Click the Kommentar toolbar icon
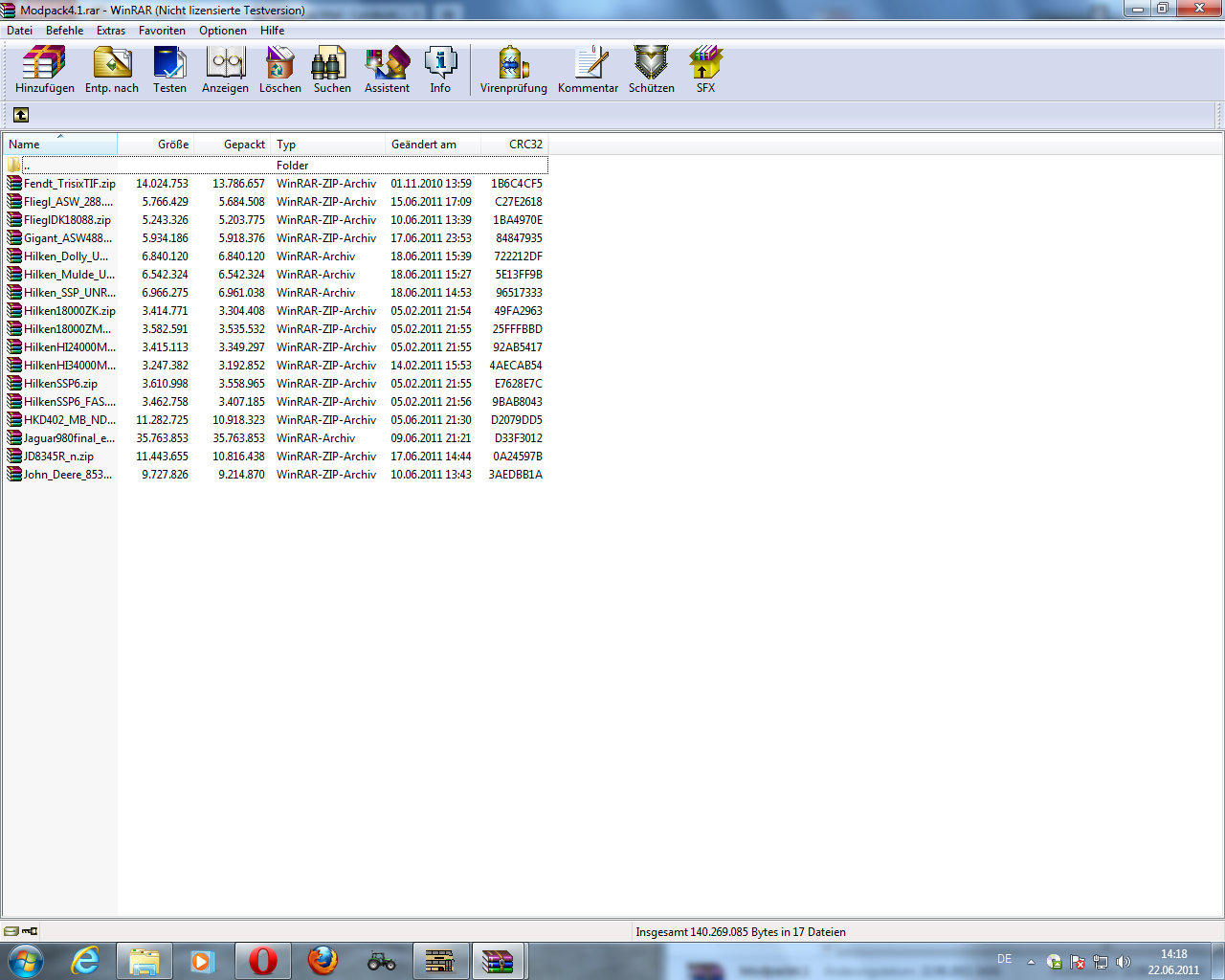 [589, 70]
